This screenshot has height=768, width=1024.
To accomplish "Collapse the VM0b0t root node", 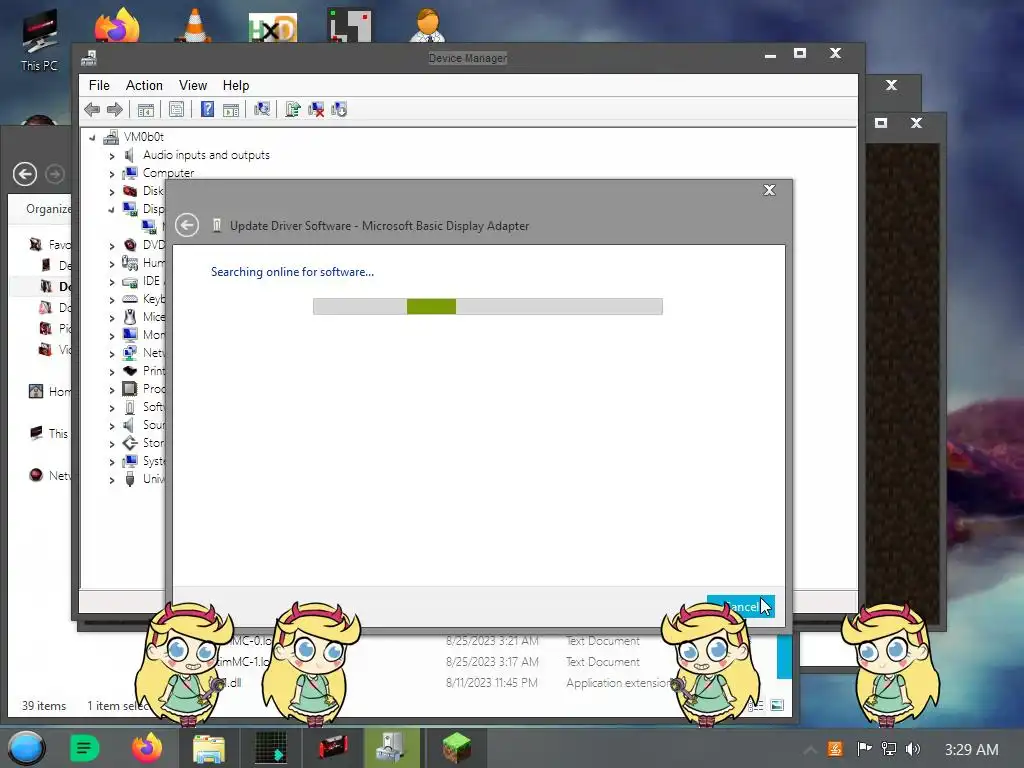I will tap(92, 137).
